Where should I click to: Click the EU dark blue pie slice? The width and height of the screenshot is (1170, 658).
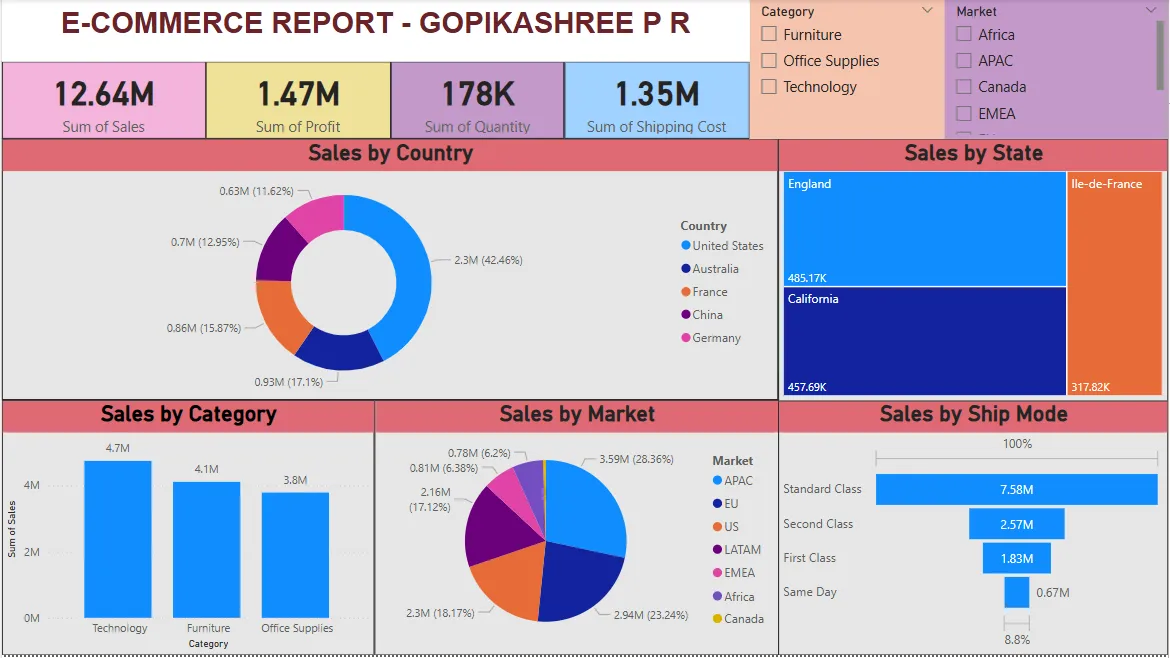[x=578, y=582]
